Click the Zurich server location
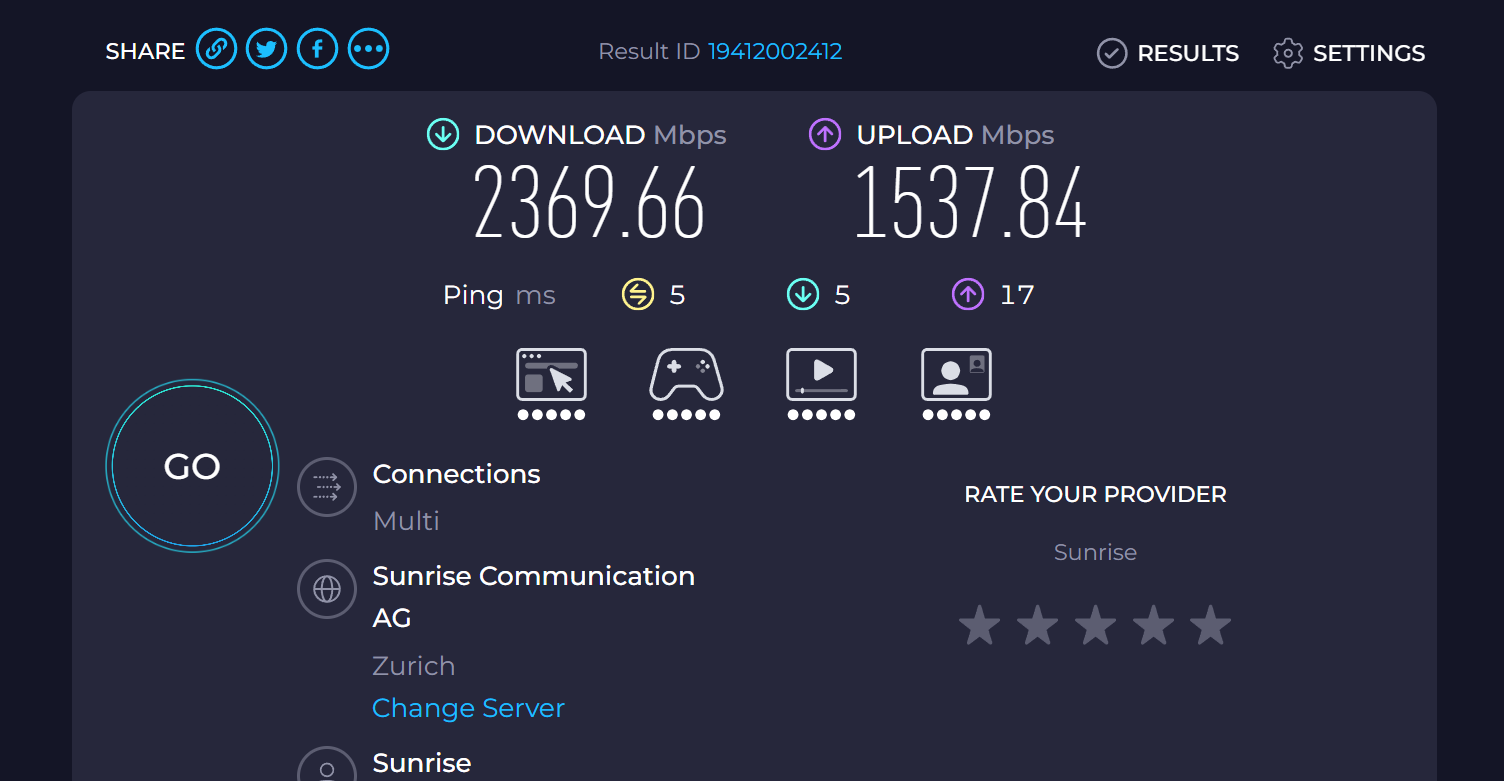This screenshot has height=781, width=1504. [414, 666]
